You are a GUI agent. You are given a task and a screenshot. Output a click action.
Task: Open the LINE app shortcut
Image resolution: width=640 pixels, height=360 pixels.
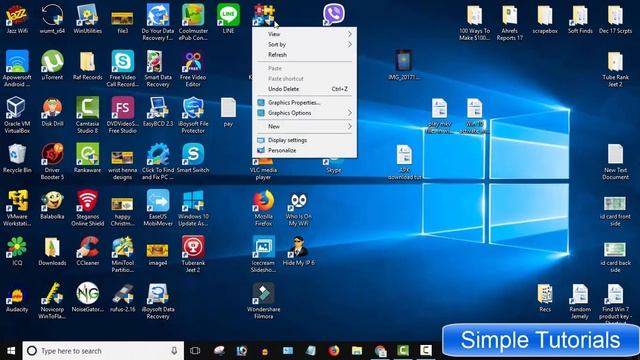coord(228,18)
